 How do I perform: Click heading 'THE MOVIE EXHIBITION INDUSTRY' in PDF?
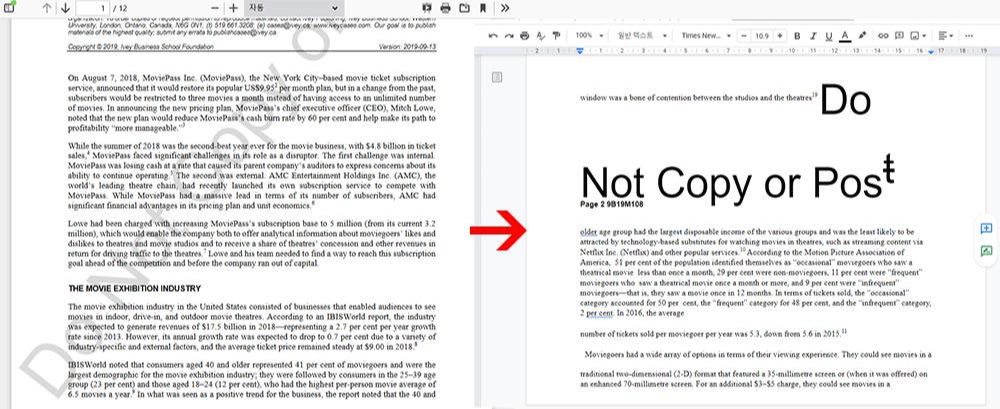pos(135,288)
